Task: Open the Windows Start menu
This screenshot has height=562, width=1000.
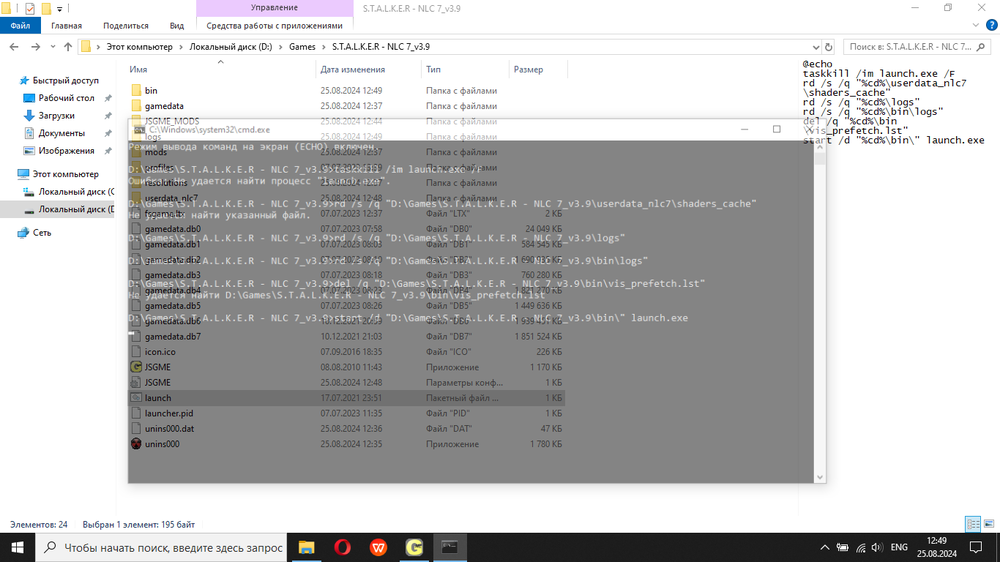Action: [x=17, y=547]
